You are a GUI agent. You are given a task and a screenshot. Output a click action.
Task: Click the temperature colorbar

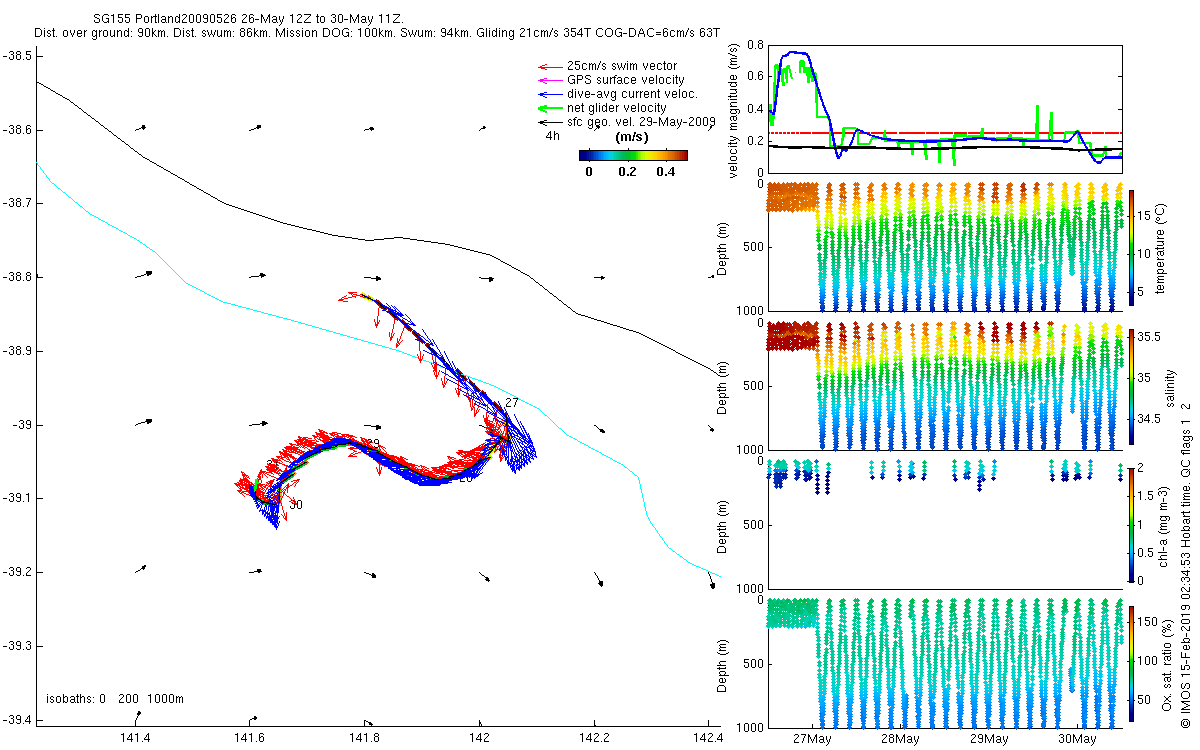click(1132, 246)
